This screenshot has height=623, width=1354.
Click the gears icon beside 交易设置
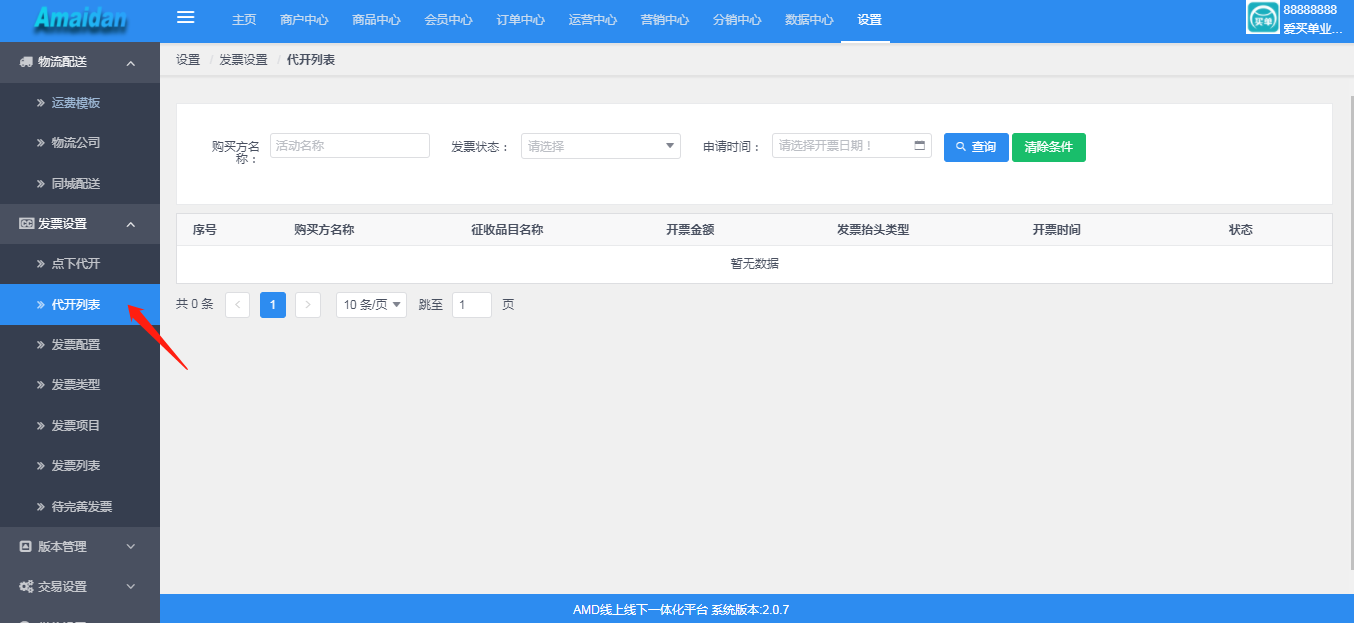[x=26, y=587]
